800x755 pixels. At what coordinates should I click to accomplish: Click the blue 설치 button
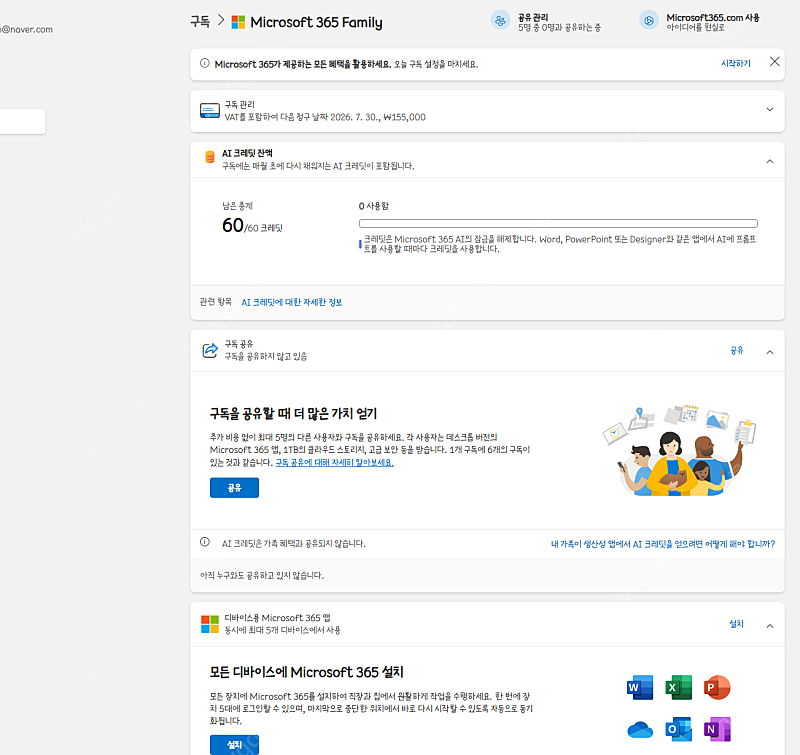coord(234,745)
